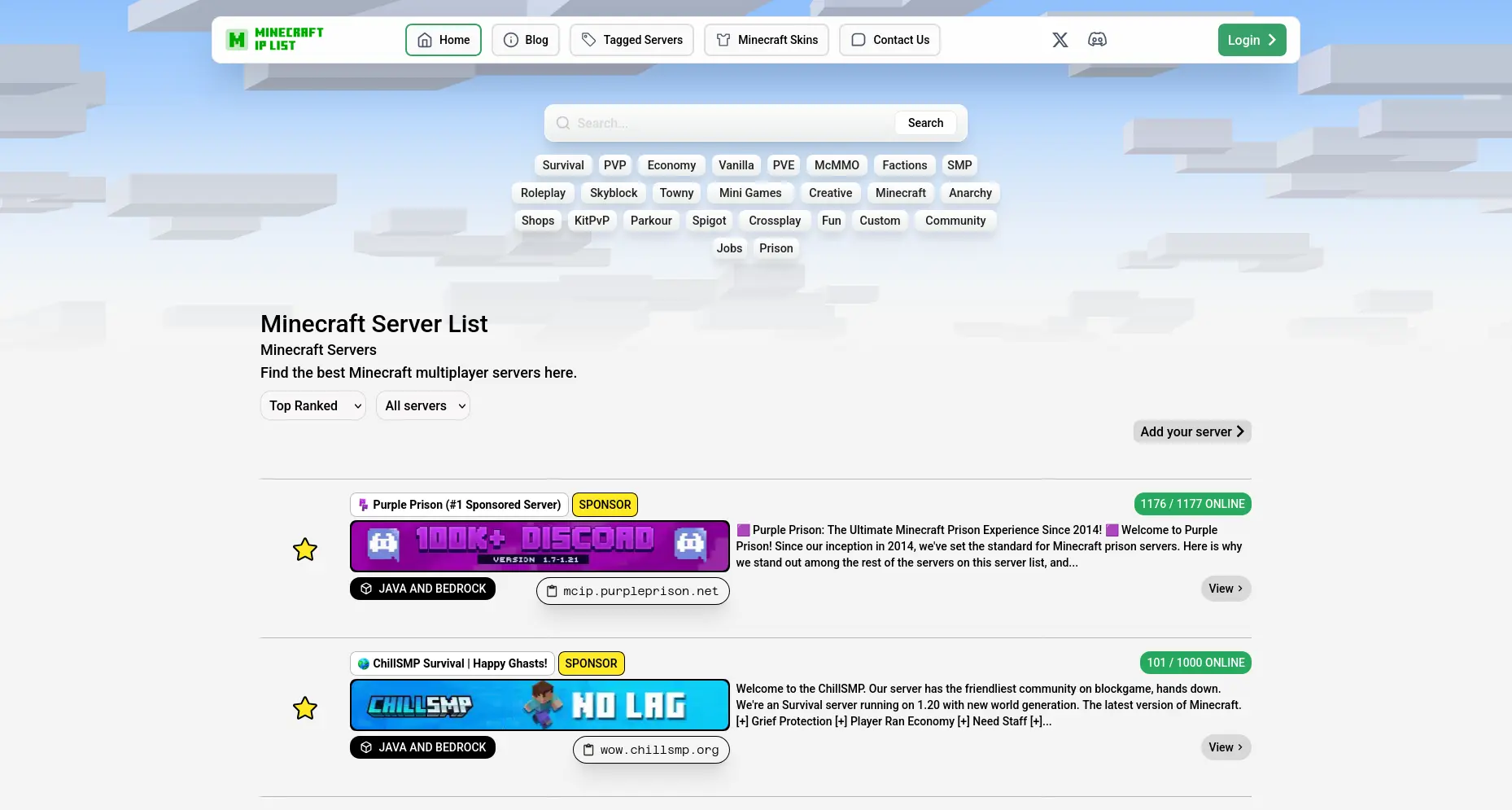The image size is (1512, 810).
Task: Star the ChillSMP server as favorite
Action: [x=304, y=708]
